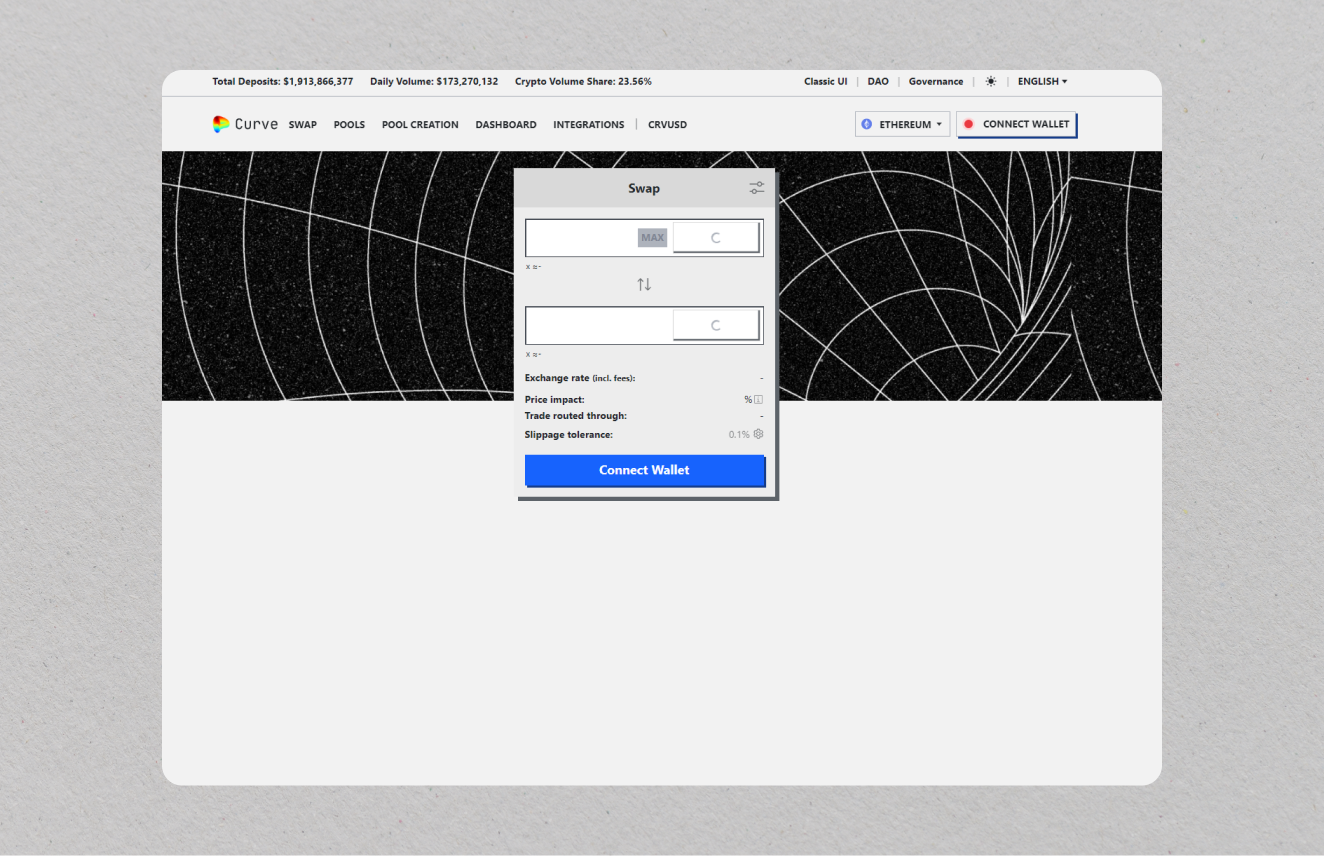Open the to-token selector dropdown
1324x856 pixels.
coord(715,325)
